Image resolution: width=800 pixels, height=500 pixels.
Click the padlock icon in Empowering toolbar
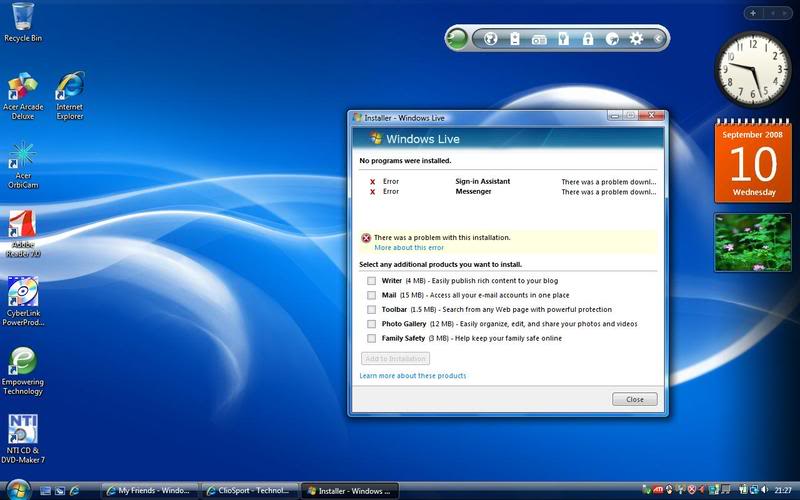pos(588,39)
